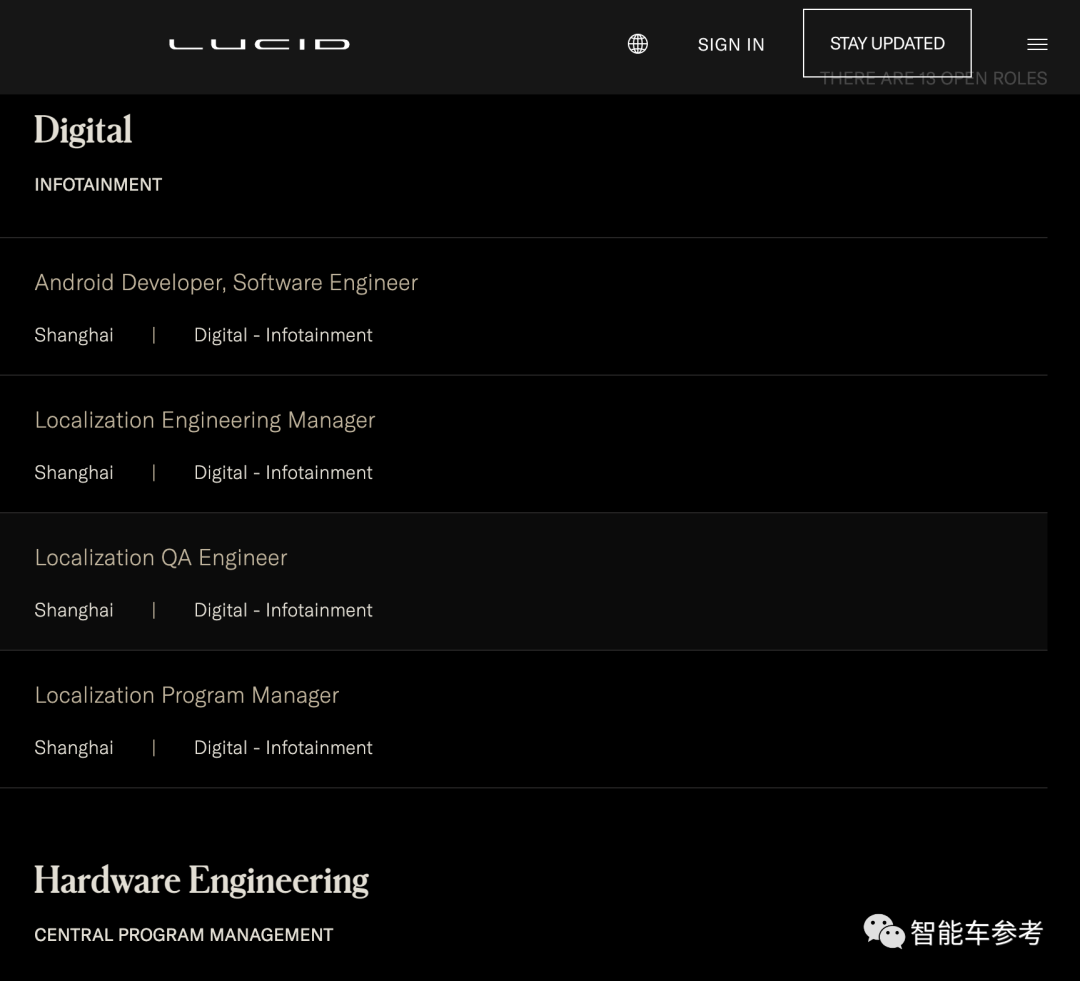Click Shanghai under Android Developer job
The image size is (1080, 981).
(74, 335)
